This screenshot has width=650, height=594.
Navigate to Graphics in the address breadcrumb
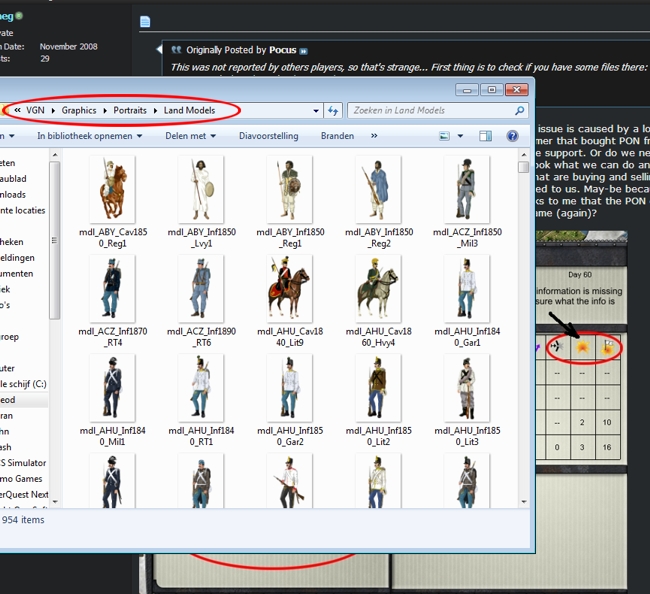[x=79, y=111]
